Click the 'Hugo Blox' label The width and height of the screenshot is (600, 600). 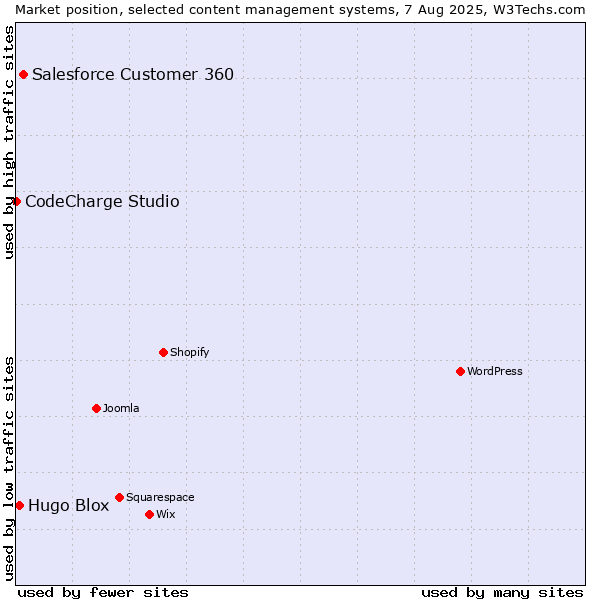68,505
